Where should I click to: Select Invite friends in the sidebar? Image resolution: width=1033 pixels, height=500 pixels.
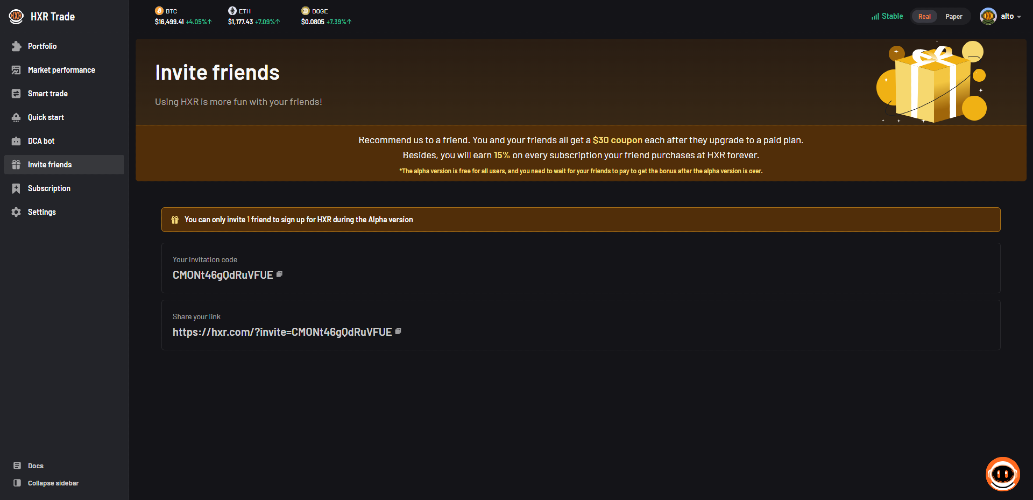(x=64, y=165)
